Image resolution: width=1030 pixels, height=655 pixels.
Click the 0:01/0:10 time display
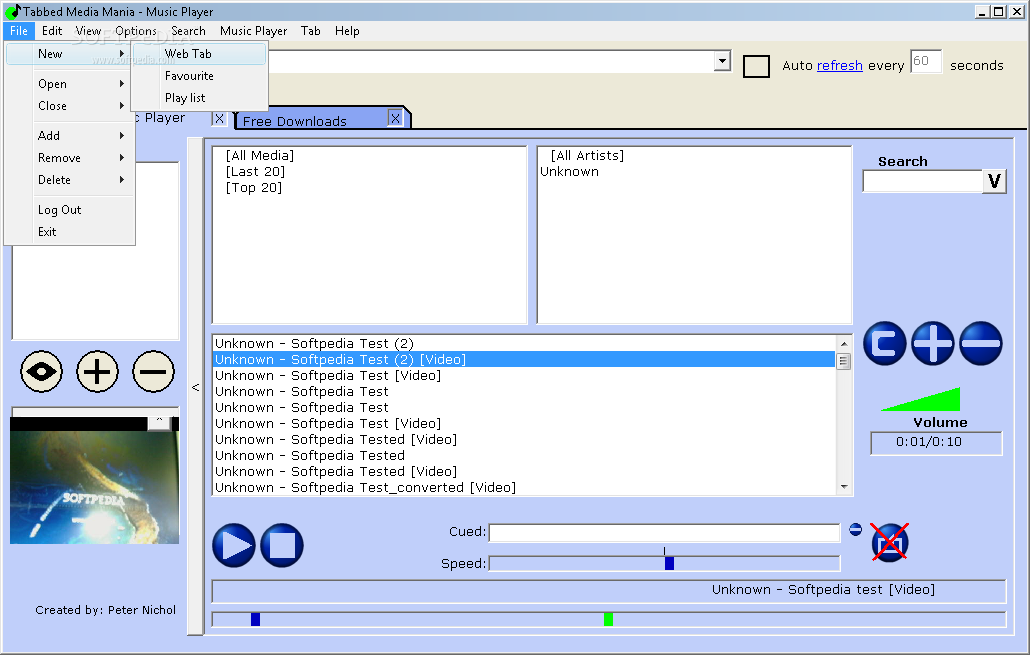pyautogui.click(x=936, y=442)
